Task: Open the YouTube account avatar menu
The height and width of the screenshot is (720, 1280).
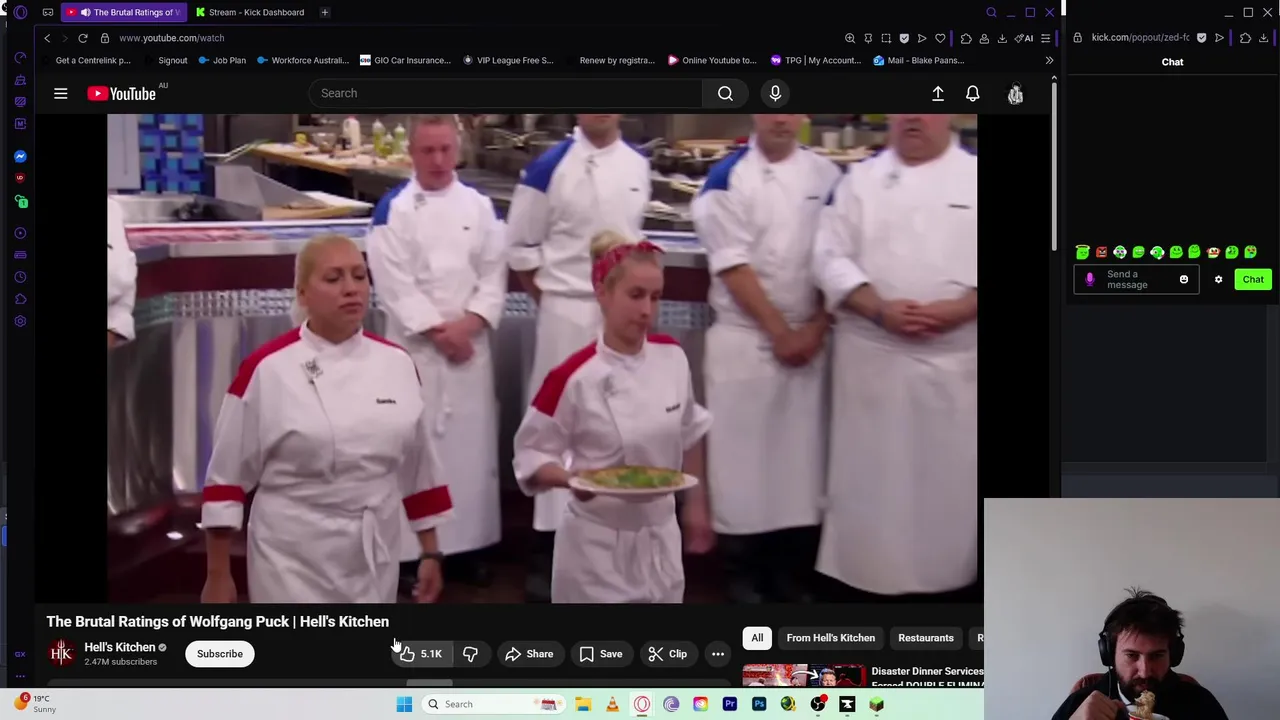Action: [x=1015, y=93]
